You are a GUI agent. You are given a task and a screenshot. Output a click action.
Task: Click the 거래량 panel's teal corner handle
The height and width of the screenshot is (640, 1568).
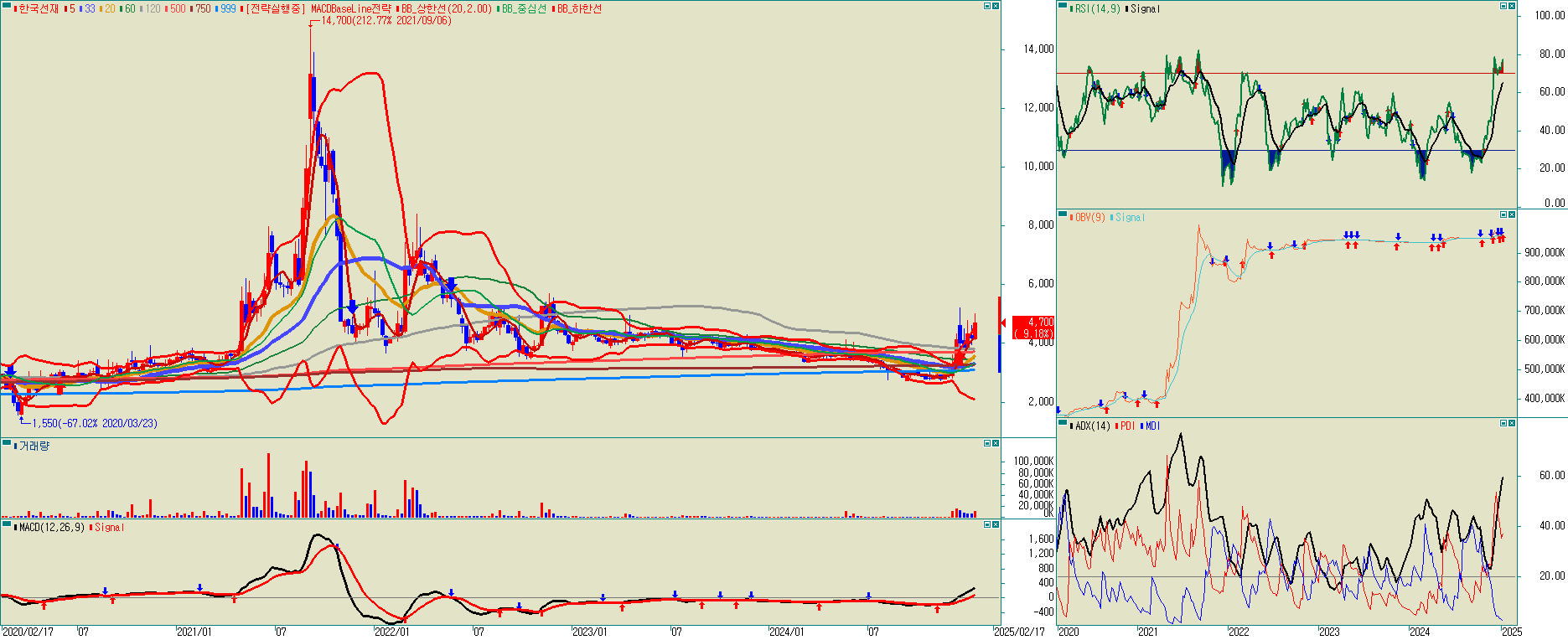(6, 443)
